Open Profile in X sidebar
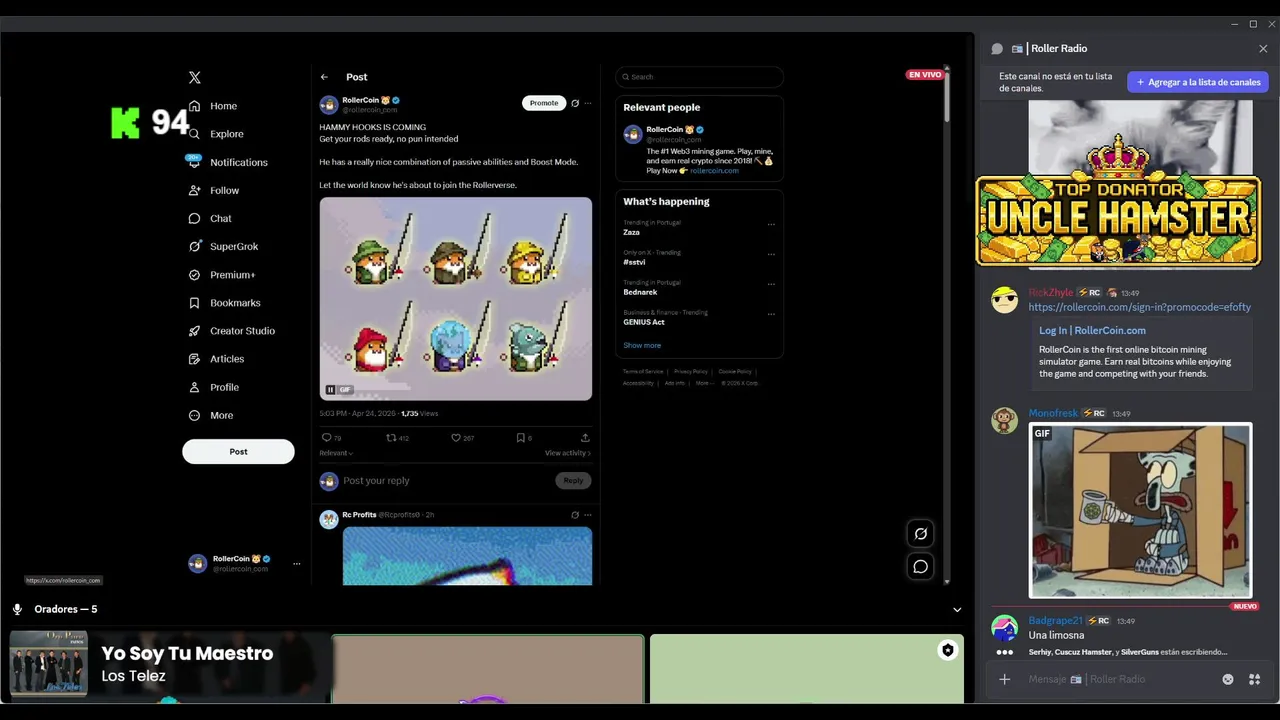 pos(214,387)
